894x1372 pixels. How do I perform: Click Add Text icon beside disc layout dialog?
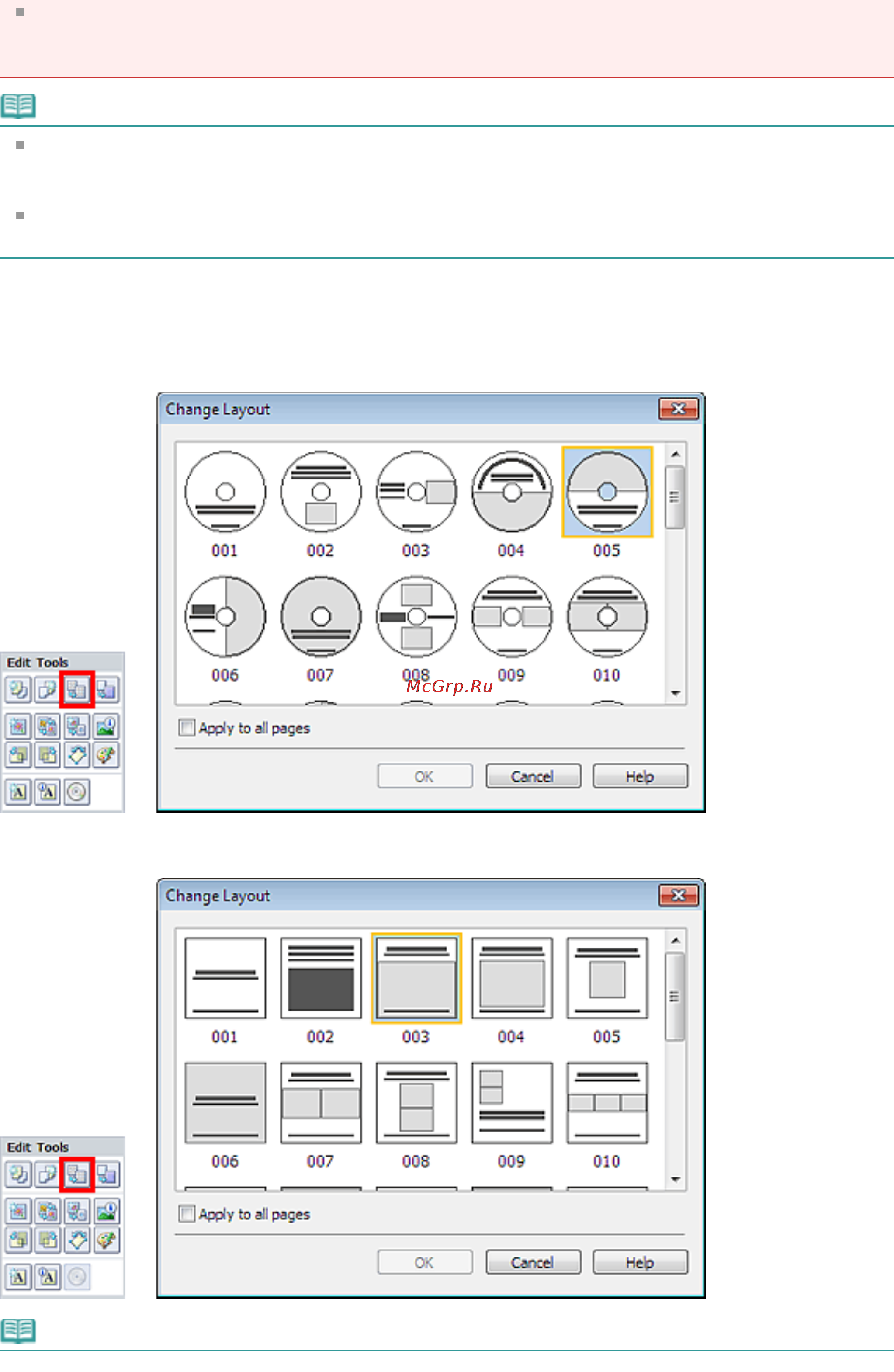click(18, 792)
